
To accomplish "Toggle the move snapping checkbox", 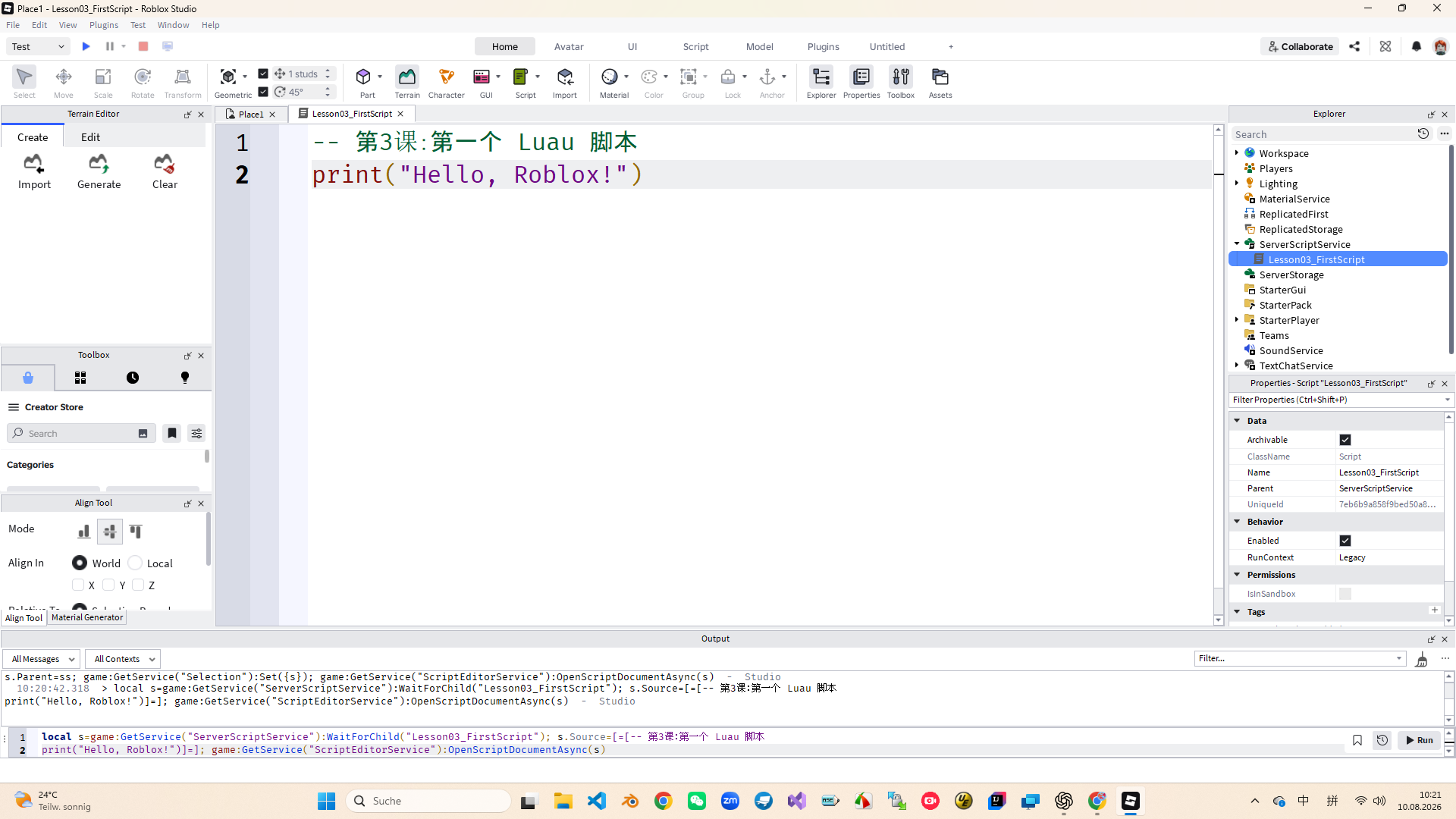I will coord(263,74).
